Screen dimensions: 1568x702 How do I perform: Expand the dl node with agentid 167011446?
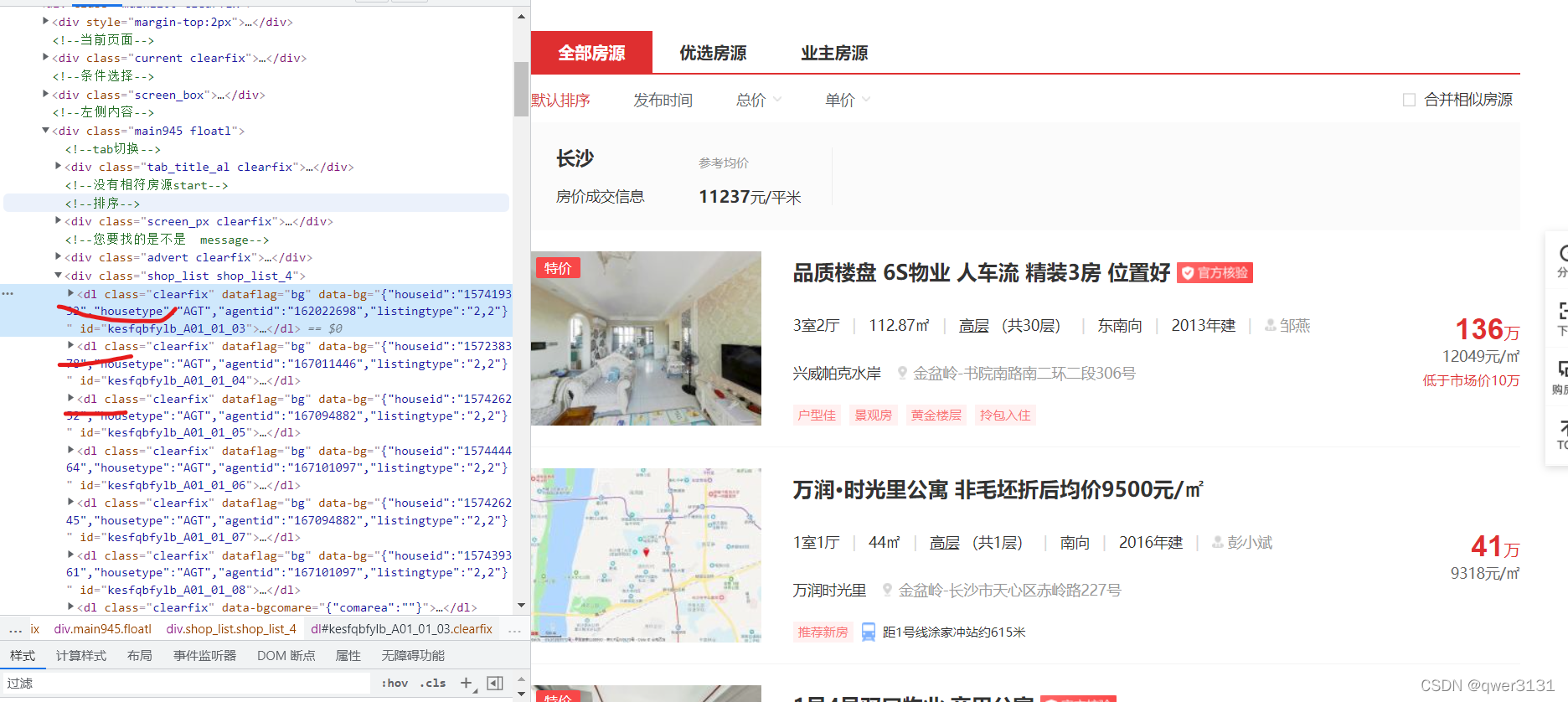coord(70,346)
